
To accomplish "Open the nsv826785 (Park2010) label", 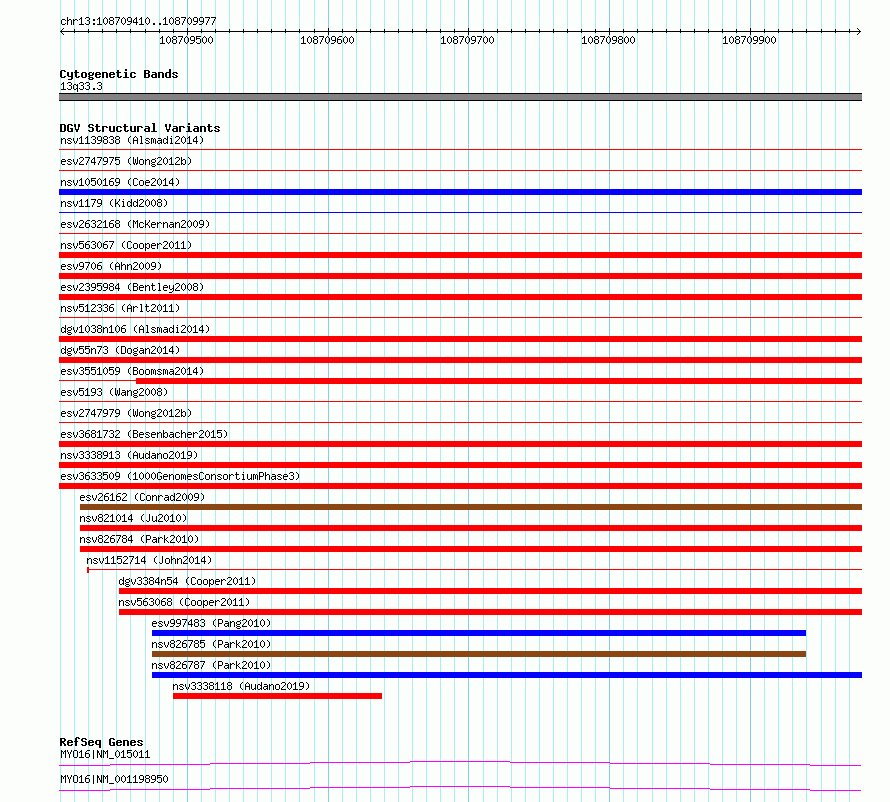I will (x=211, y=644).
